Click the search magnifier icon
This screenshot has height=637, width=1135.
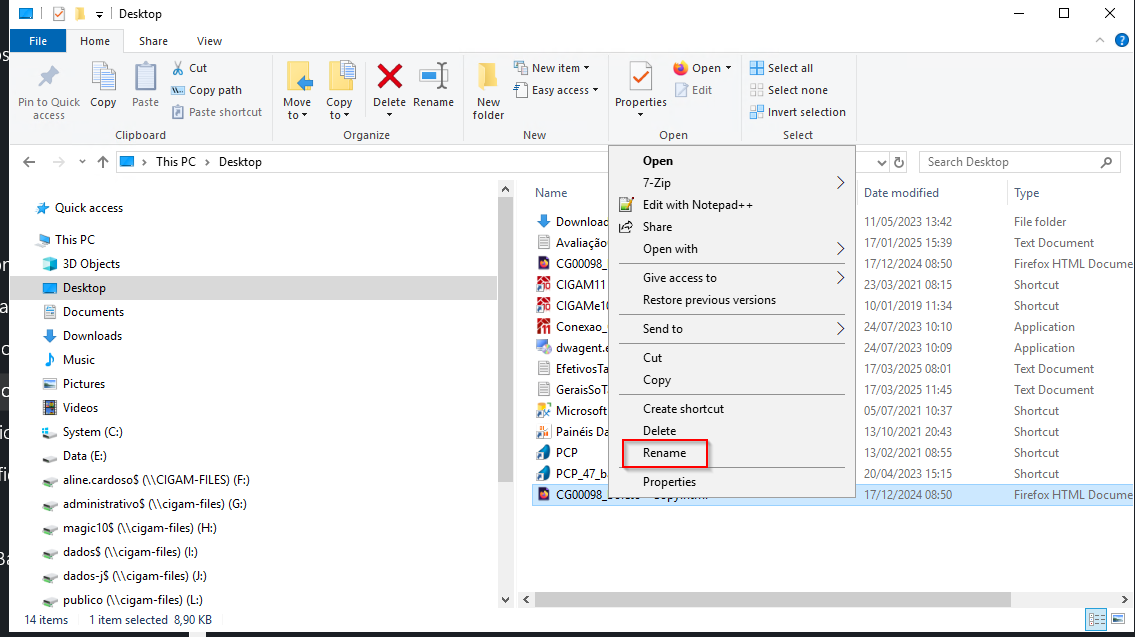[x=1106, y=162]
